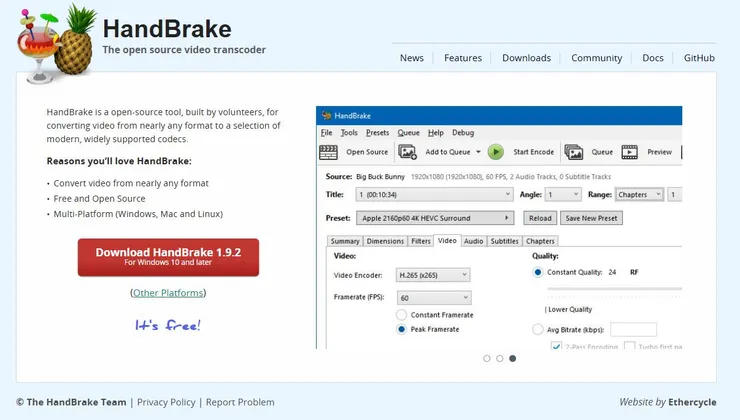
Task: Switch to the Subtitles tab
Action: pos(505,241)
